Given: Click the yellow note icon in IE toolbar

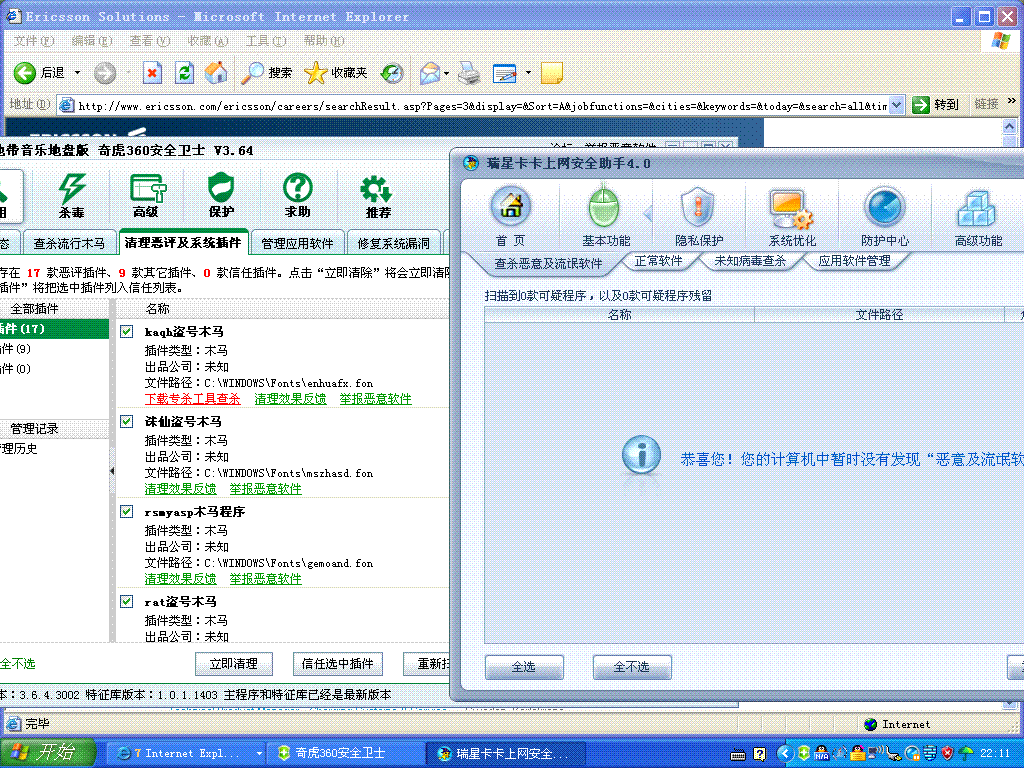Looking at the screenshot, I should (552, 72).
